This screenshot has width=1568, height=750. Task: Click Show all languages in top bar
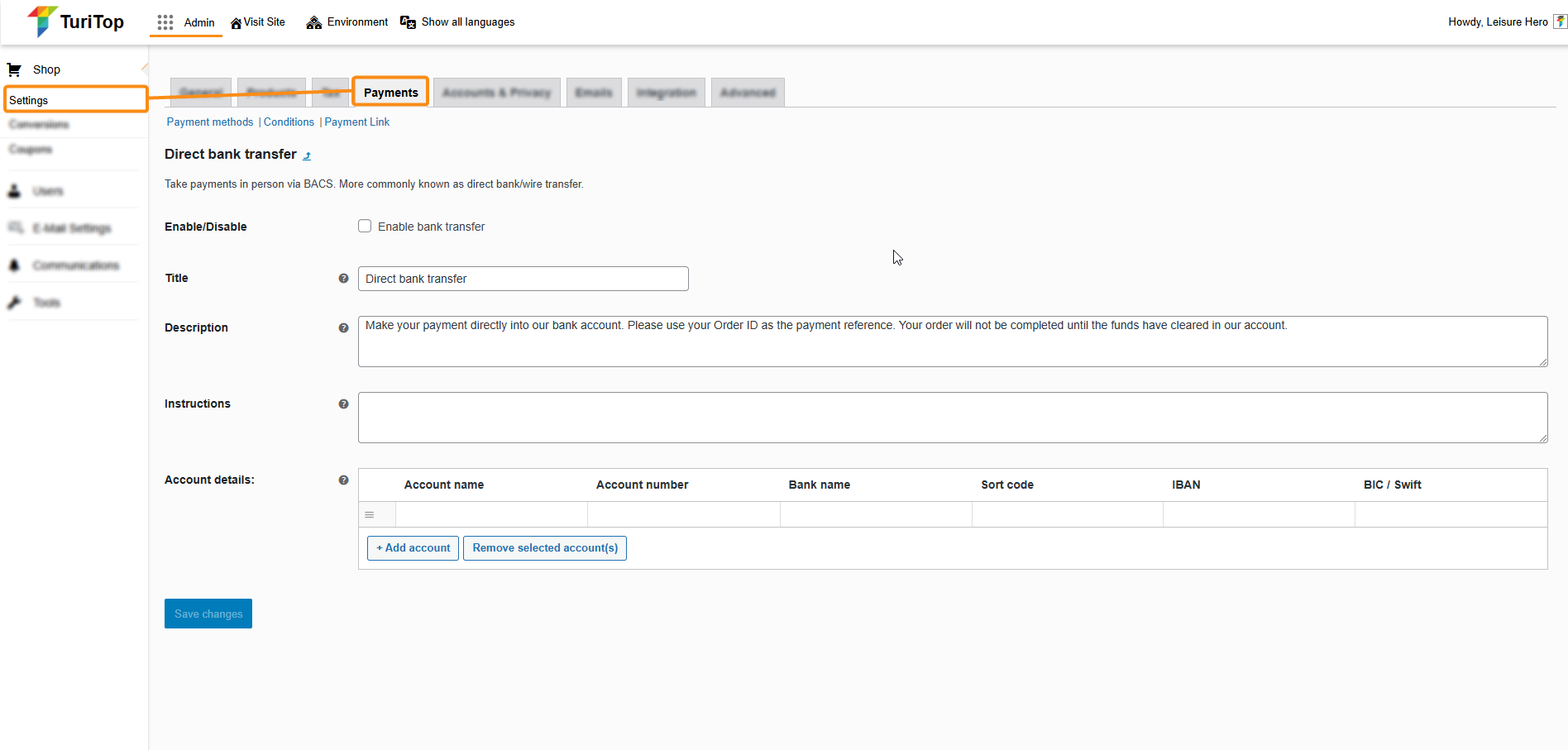467,22
